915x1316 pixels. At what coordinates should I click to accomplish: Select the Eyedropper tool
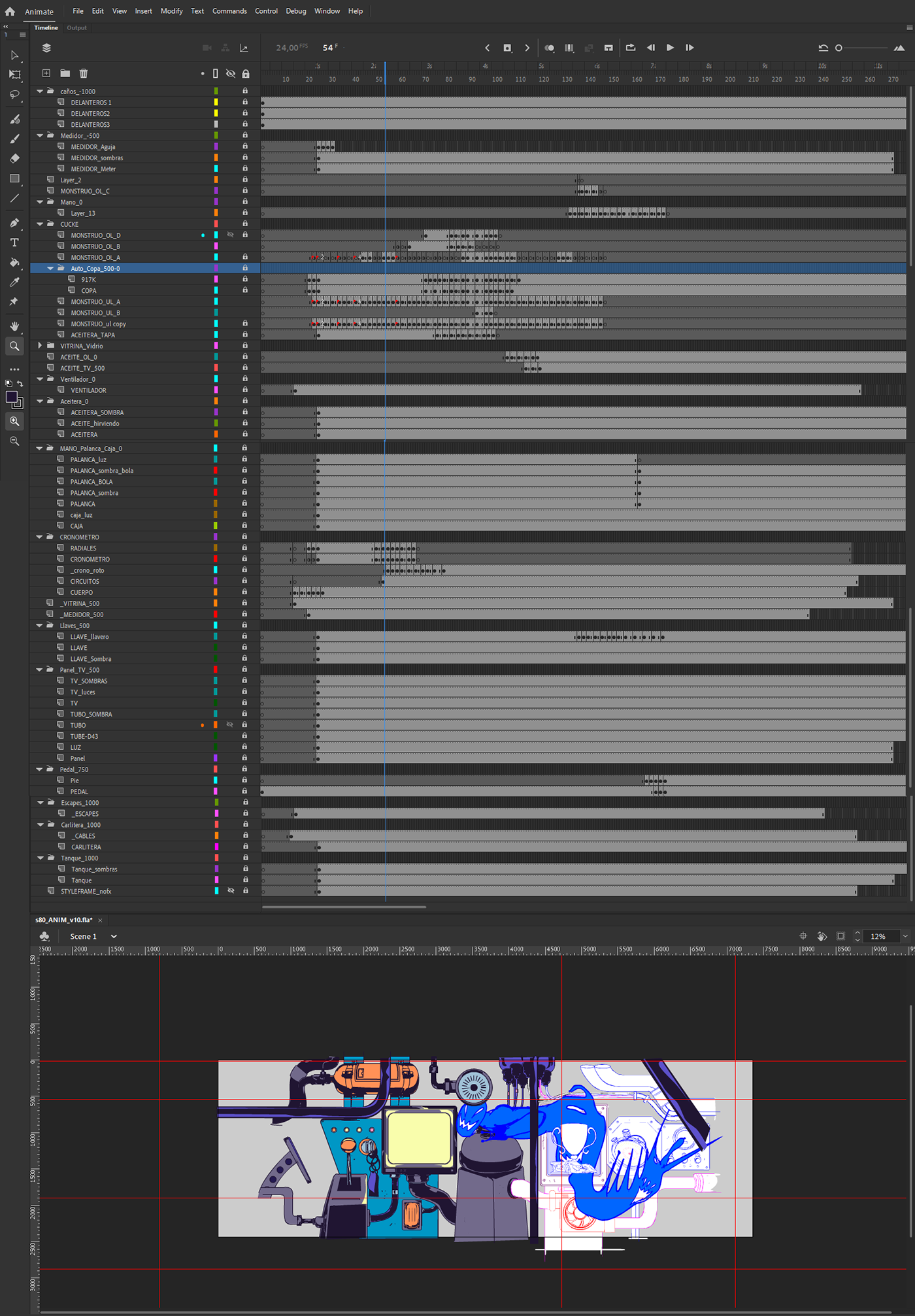pyautogui.click(x=14, y=282)
